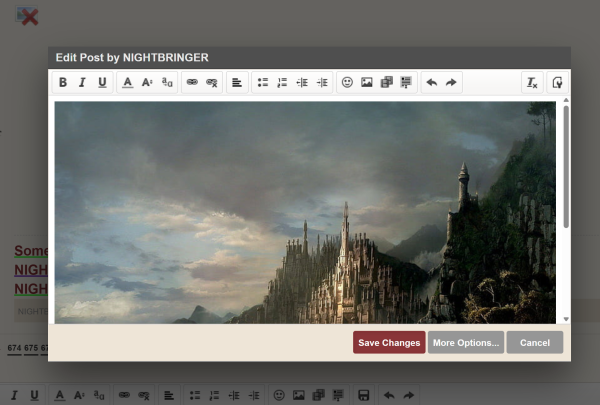The height and width of the screenshot is (405, 600).
Task: Insert image from background reply toolbar
Action: 299,395
